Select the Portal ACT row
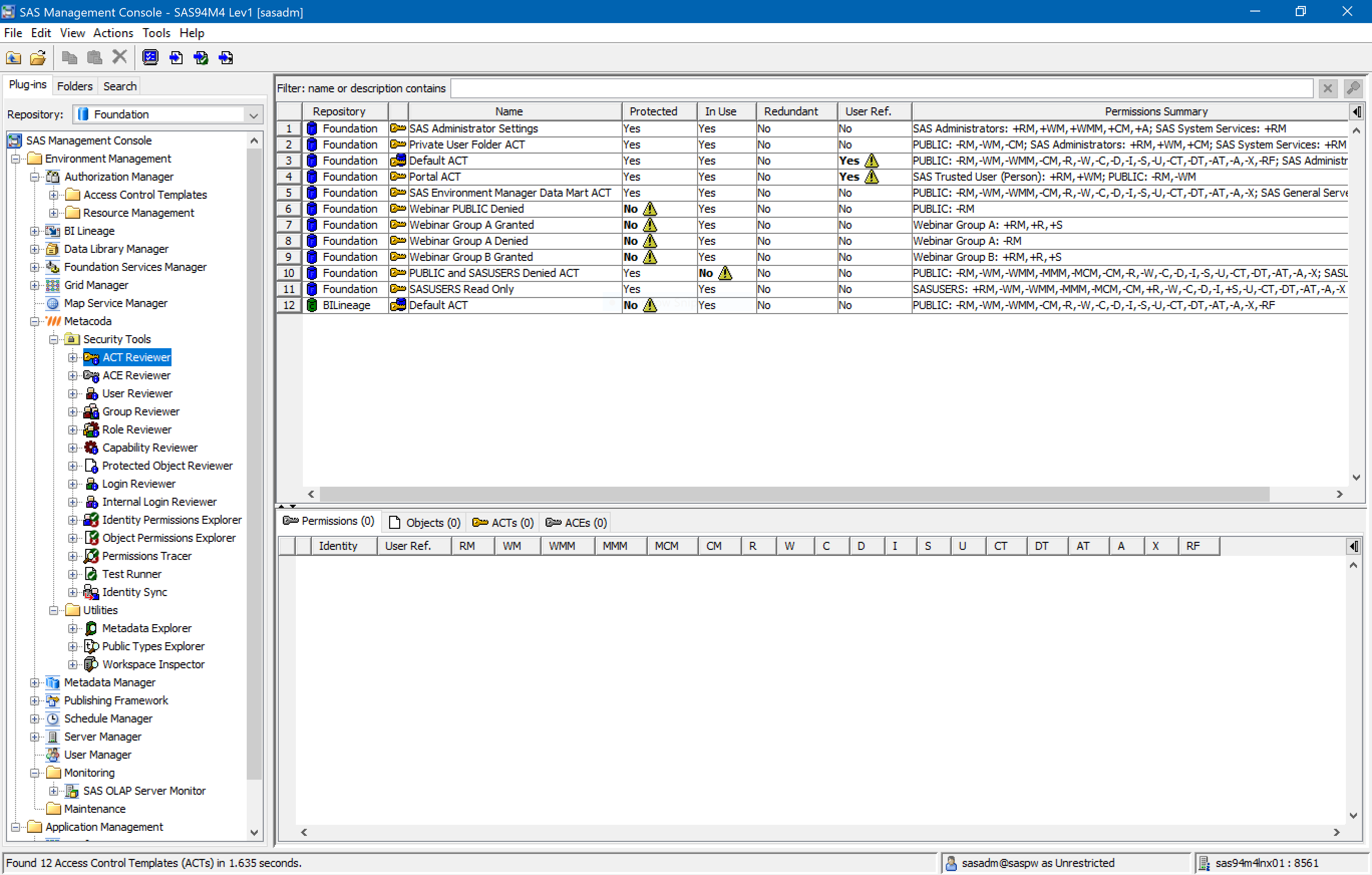The height and width of the screenshot is (875, 1372). coord(812,177)
